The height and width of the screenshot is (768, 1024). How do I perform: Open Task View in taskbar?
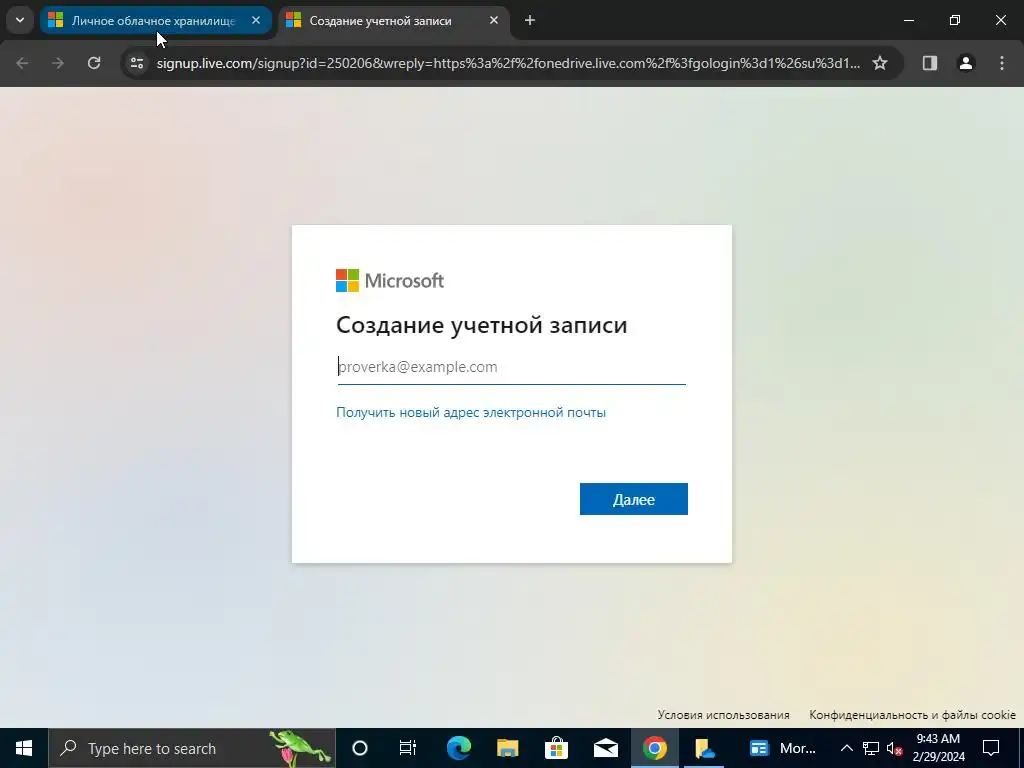408,748
